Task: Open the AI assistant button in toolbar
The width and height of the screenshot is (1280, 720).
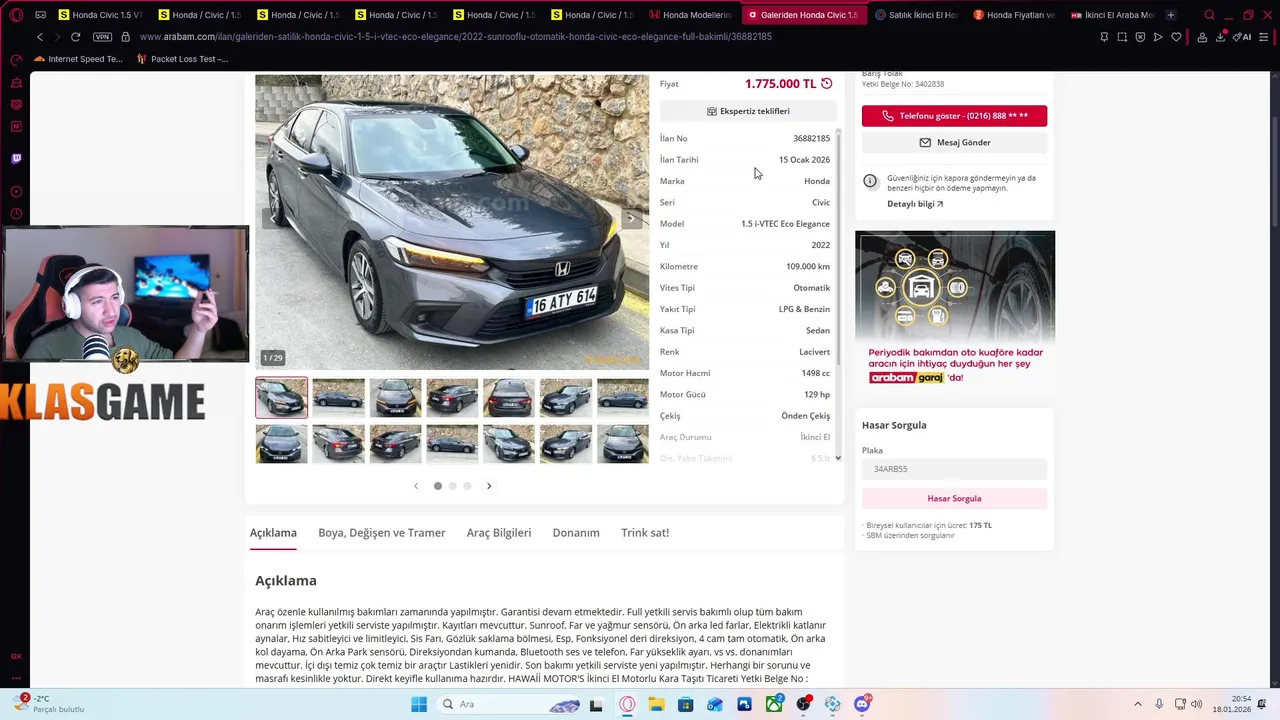Action: pos(1242,37)
